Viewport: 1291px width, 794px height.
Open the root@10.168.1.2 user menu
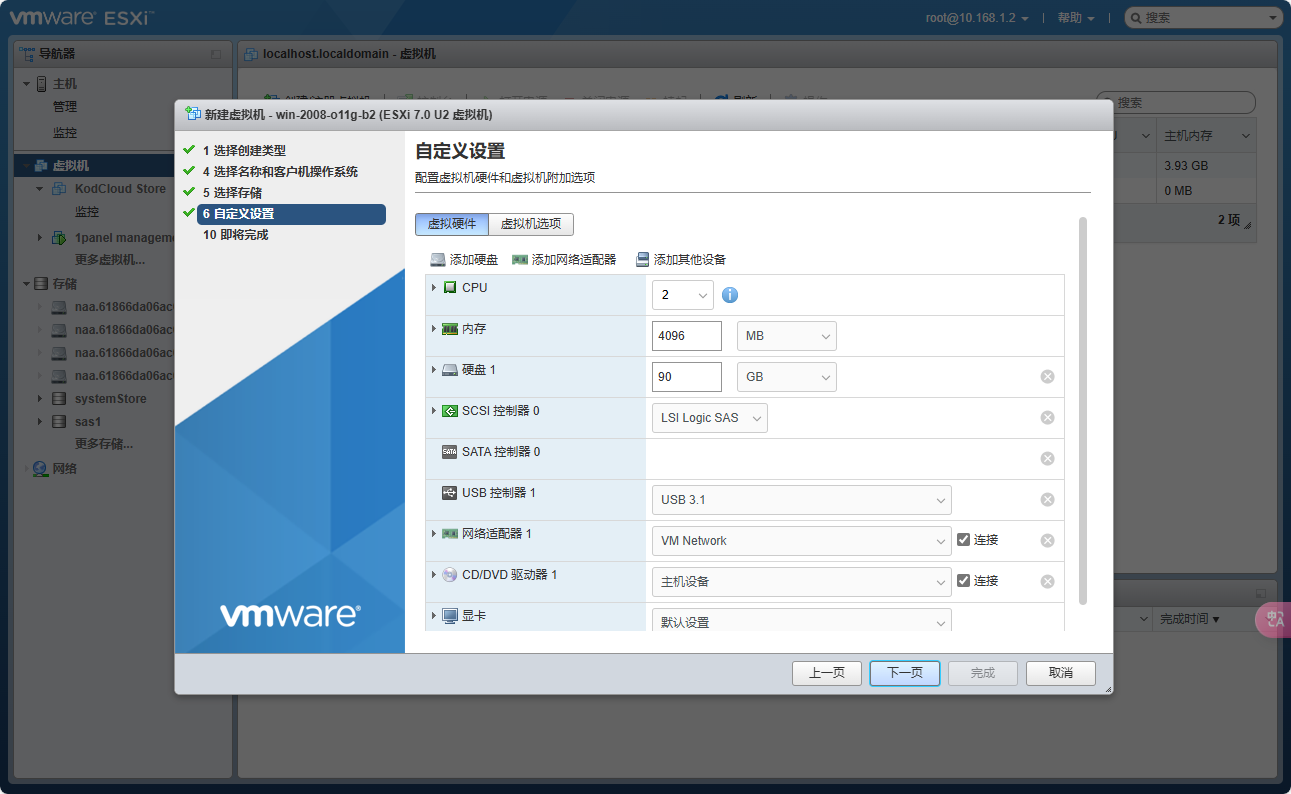click(977, 18)
